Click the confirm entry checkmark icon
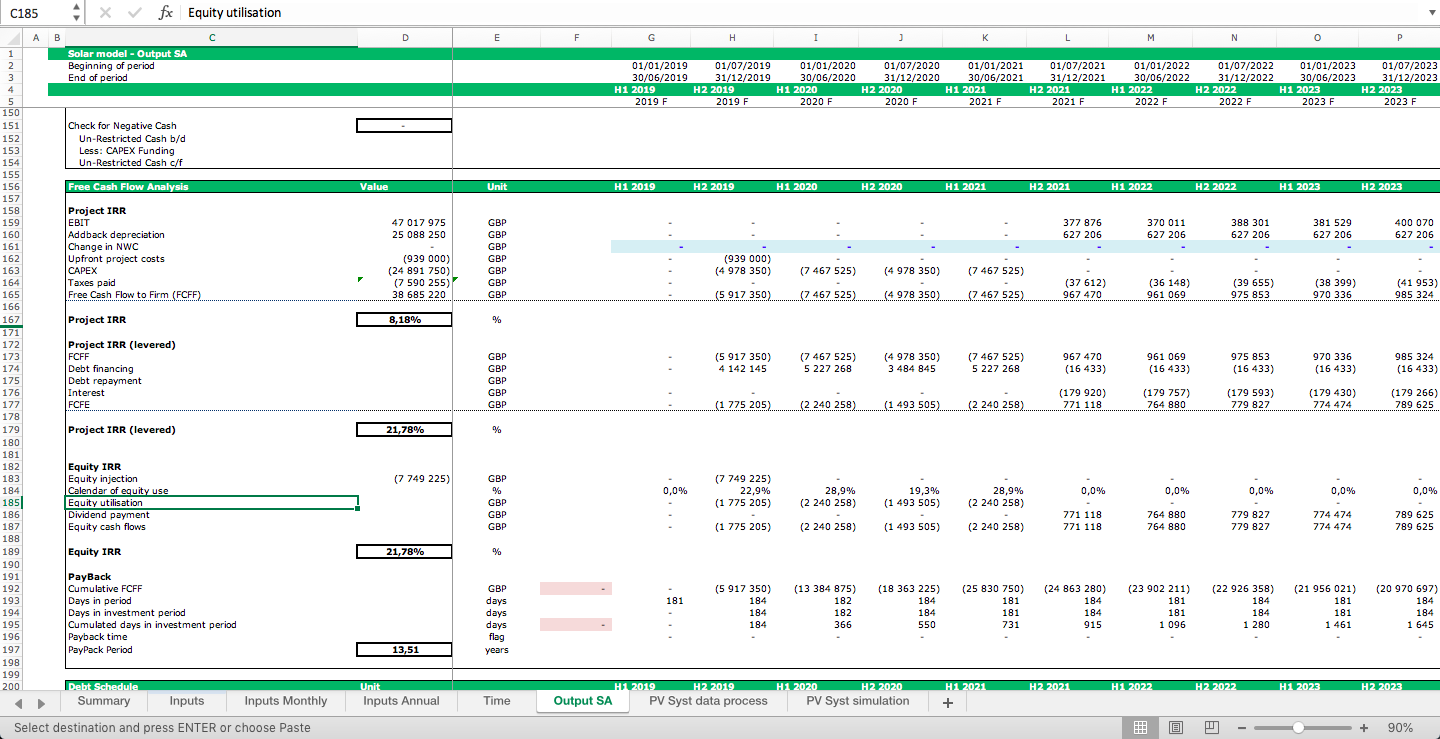1440x739 pixels. (134, 13)
